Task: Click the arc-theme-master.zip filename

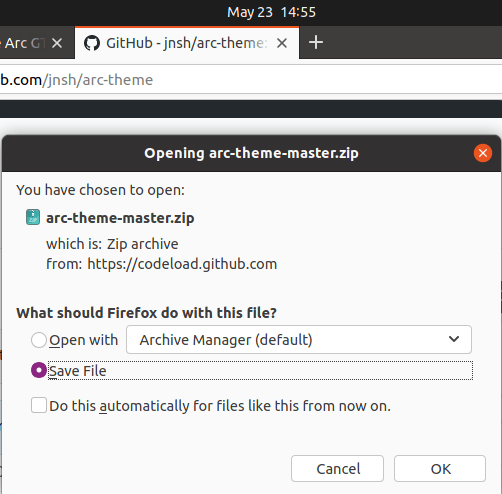Action: (x=120, y=218)
